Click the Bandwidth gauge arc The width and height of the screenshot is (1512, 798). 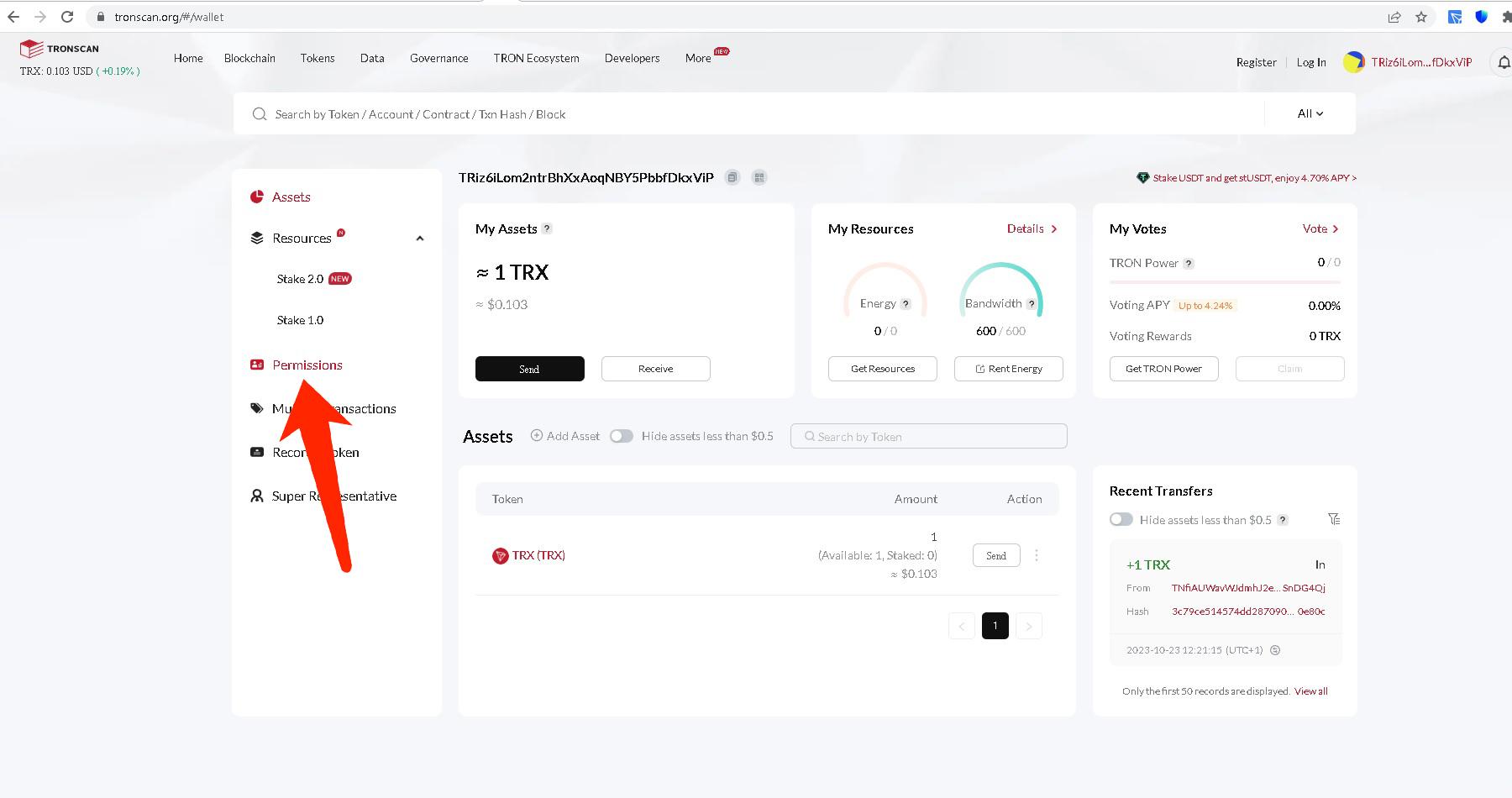[1001, 289]
